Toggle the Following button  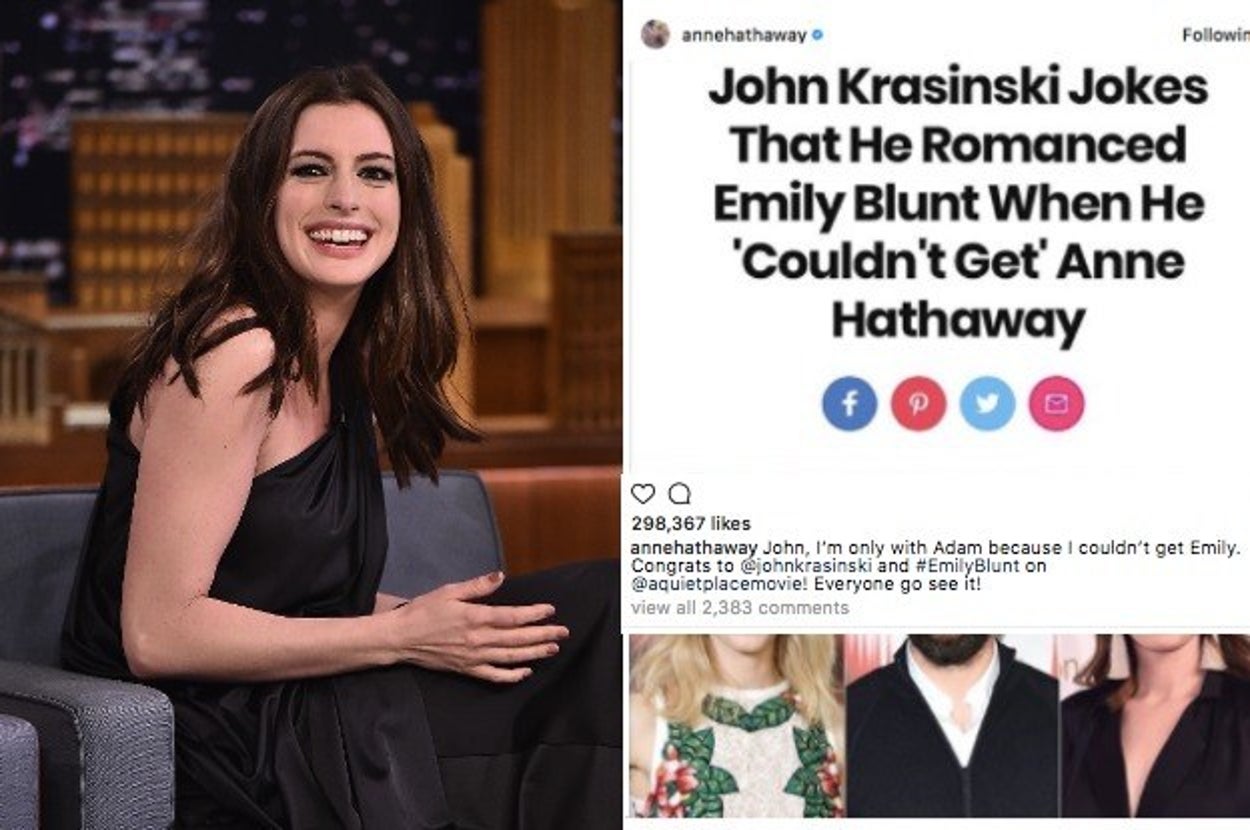tap(1215, 35)
